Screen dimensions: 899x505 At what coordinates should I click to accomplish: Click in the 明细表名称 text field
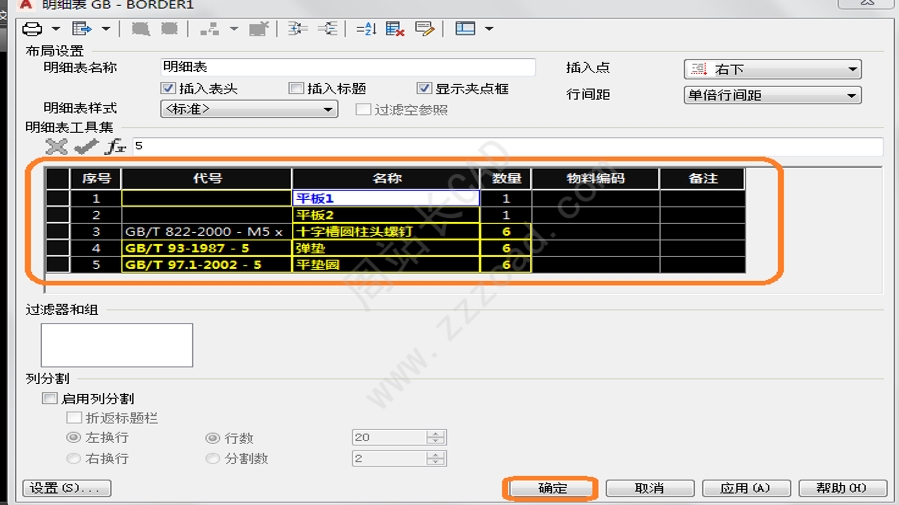[348, 68]
